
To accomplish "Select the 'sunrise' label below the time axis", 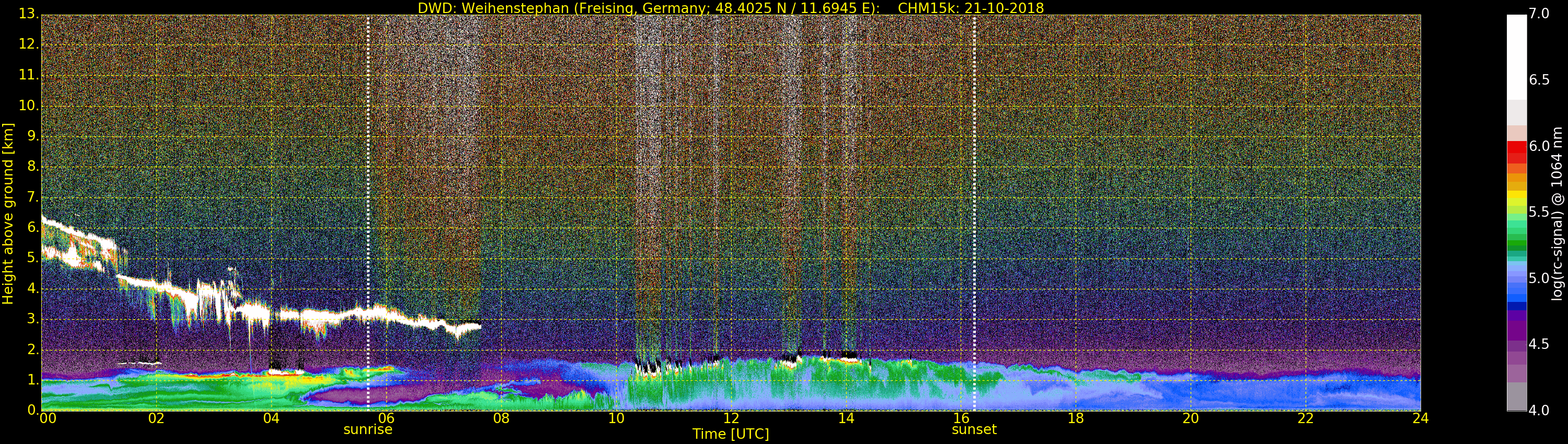I will coord(367,429).
